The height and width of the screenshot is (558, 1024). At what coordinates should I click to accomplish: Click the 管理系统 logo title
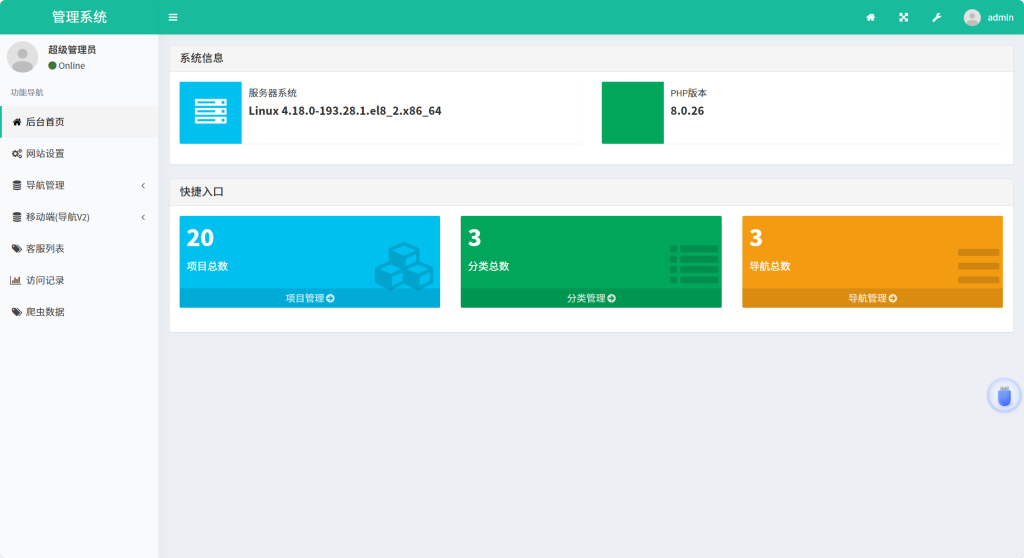click(79, 17)
